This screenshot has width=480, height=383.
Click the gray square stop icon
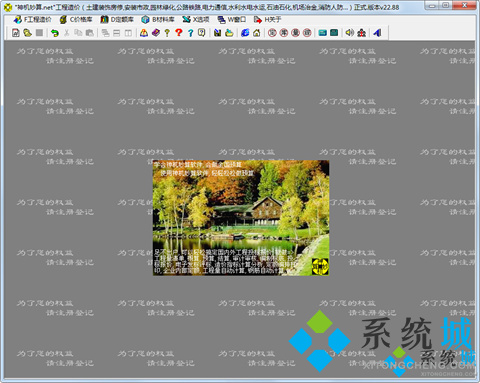click(x=39, y=33)
